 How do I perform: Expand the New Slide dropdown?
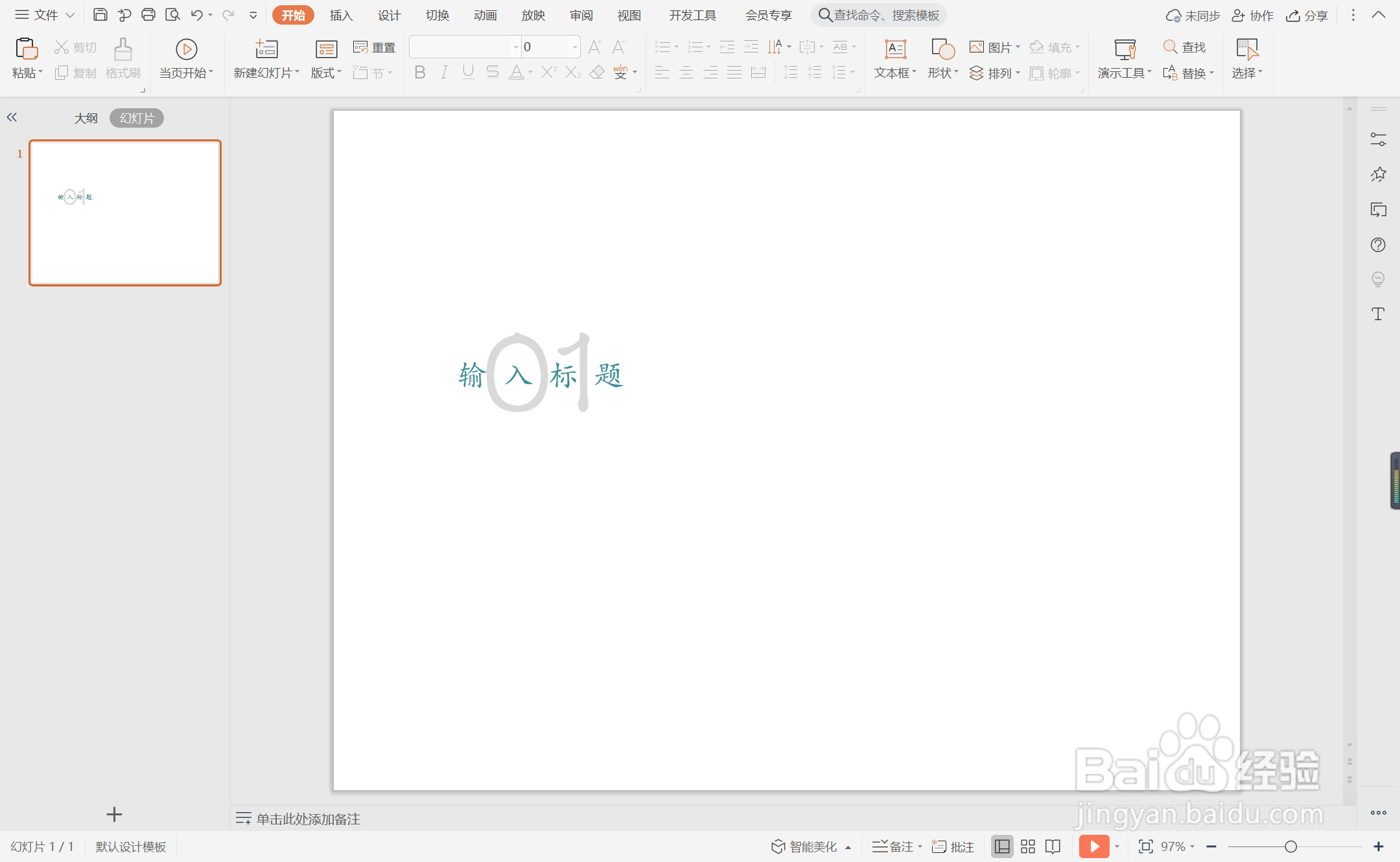pos(297,73)
